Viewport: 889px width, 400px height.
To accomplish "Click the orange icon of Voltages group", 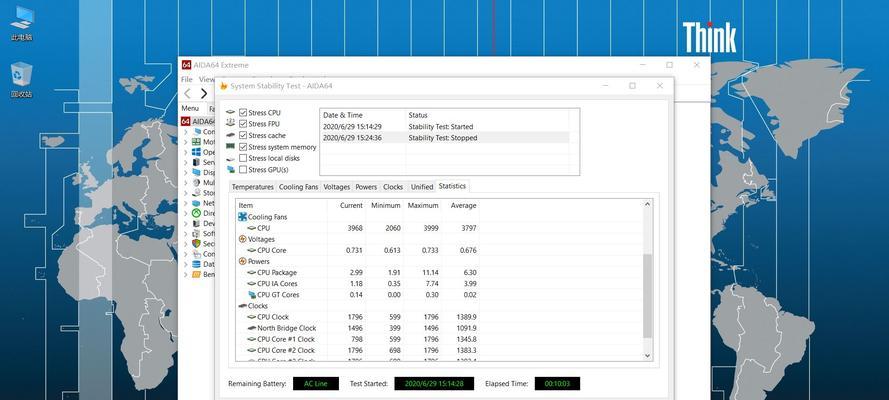I will pos(242,239).
